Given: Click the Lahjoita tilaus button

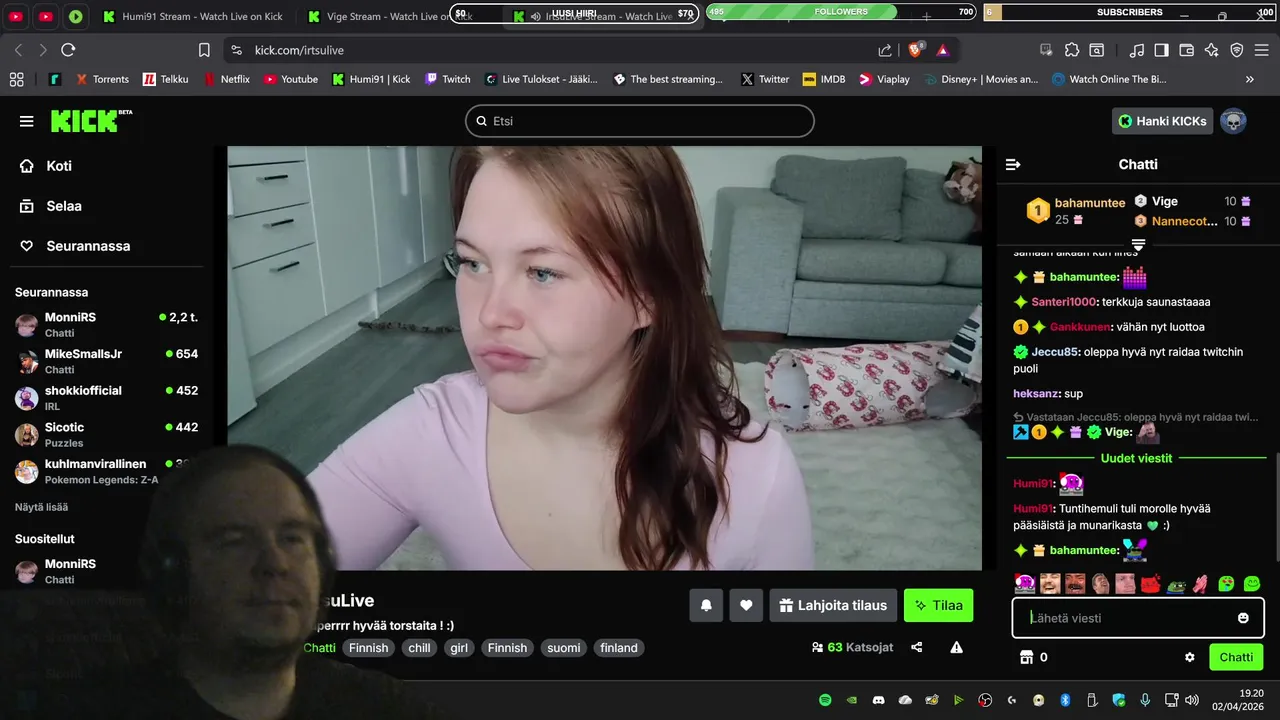Looking at the screenshot, I should (833, 605).
